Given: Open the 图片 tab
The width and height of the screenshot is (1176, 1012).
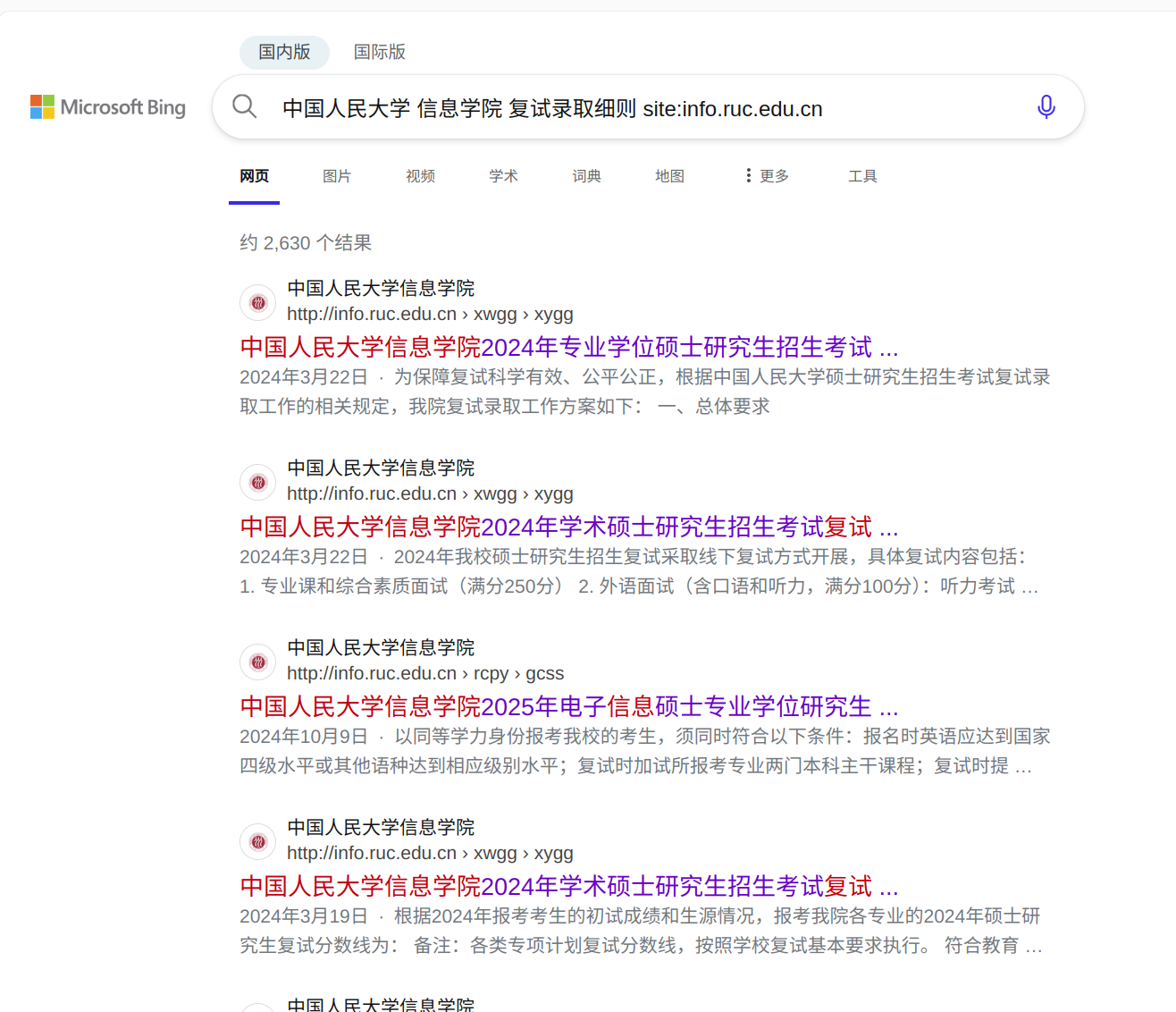Looking at the screenshot, I should [x=337, y=176].
